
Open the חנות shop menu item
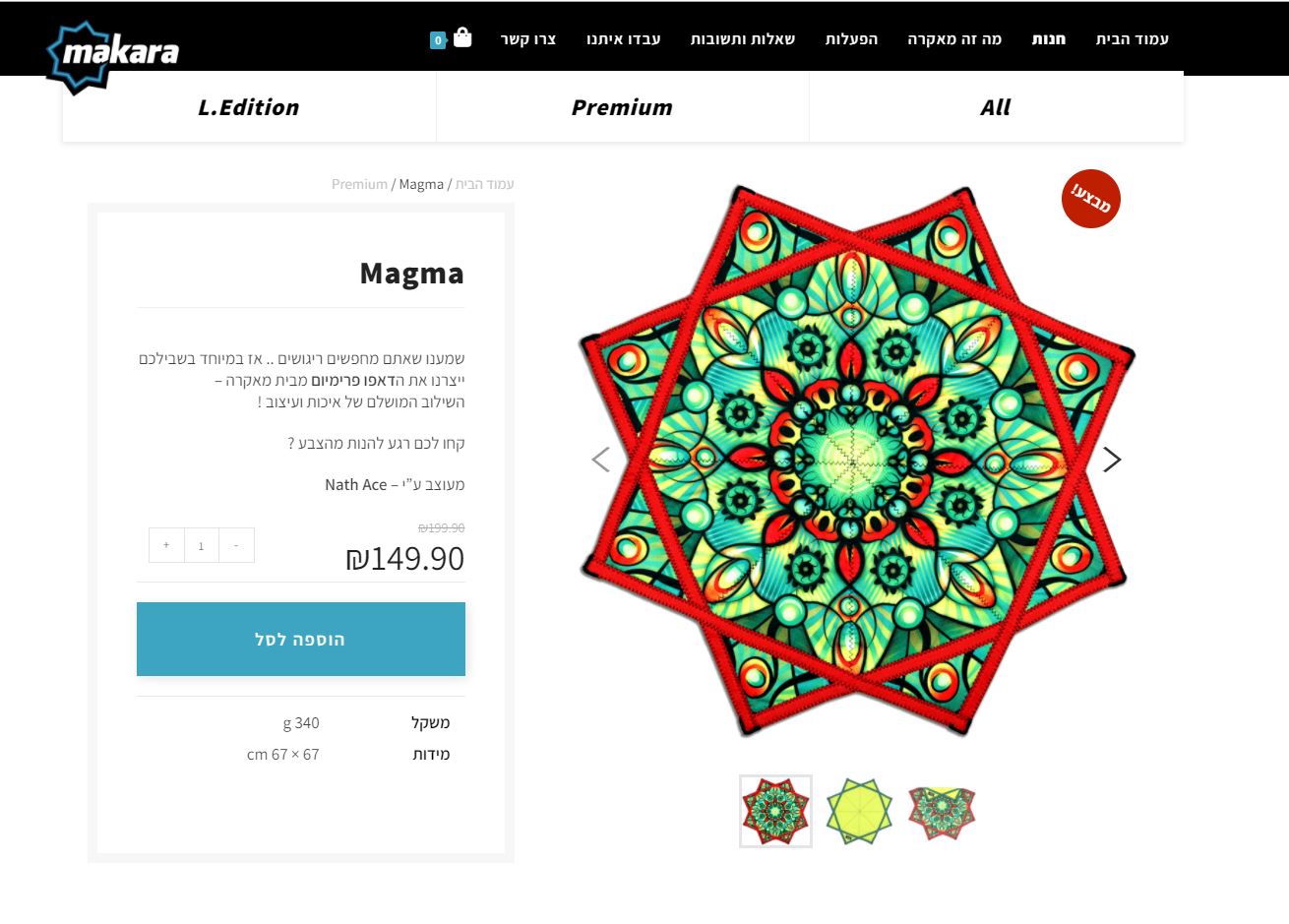1049,39
